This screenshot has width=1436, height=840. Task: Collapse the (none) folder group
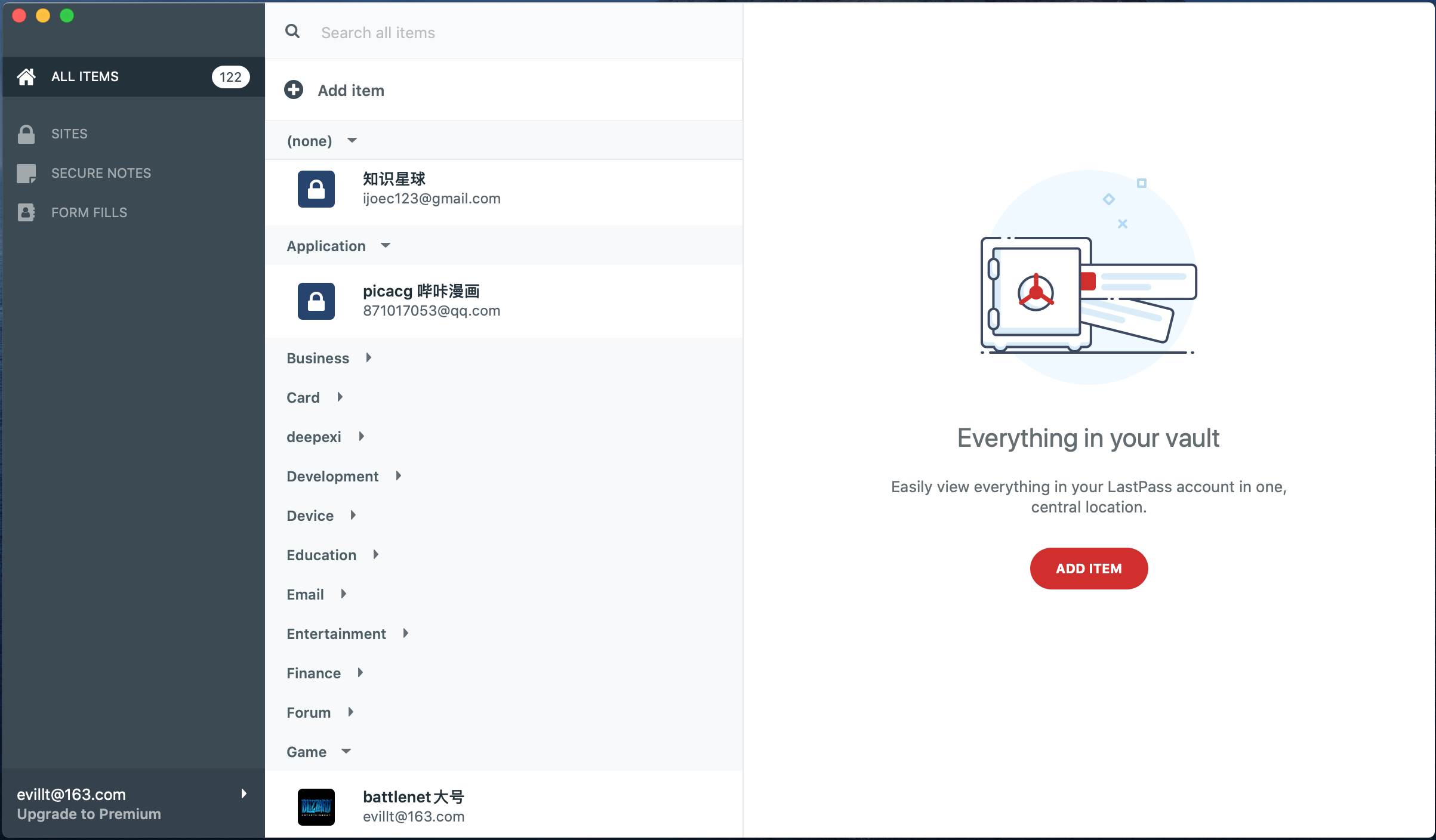352,140
